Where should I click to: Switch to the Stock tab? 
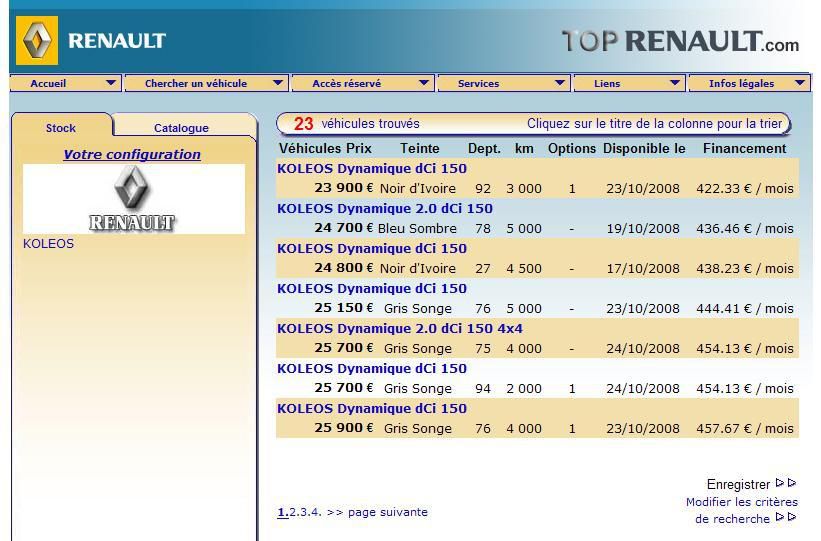tap(61, 127)
